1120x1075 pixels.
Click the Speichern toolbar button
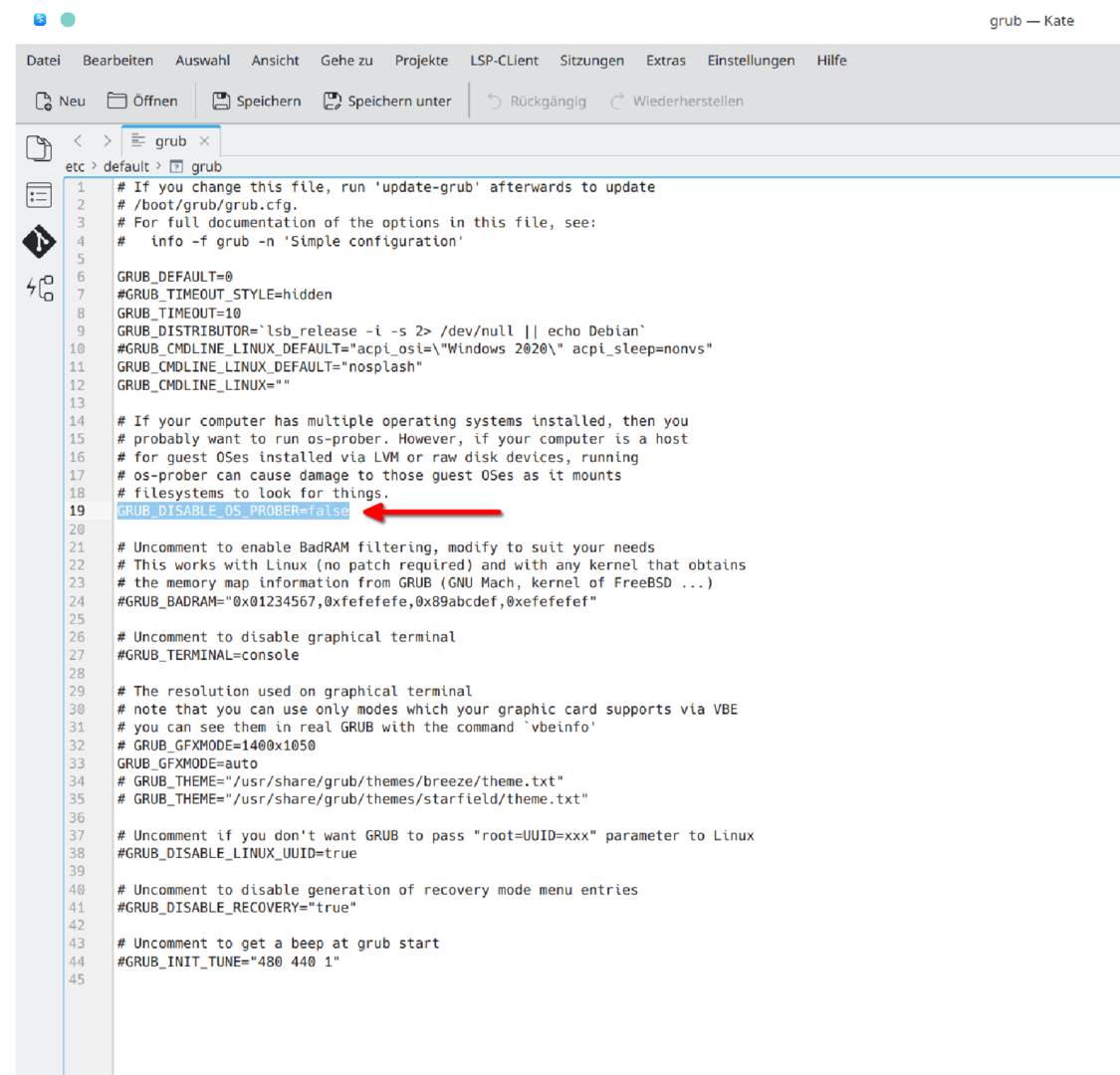[x=257, y=101]
